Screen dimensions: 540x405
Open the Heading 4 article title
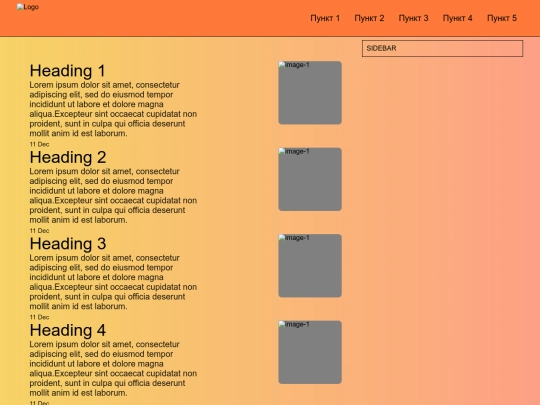(x=68, y=330)
